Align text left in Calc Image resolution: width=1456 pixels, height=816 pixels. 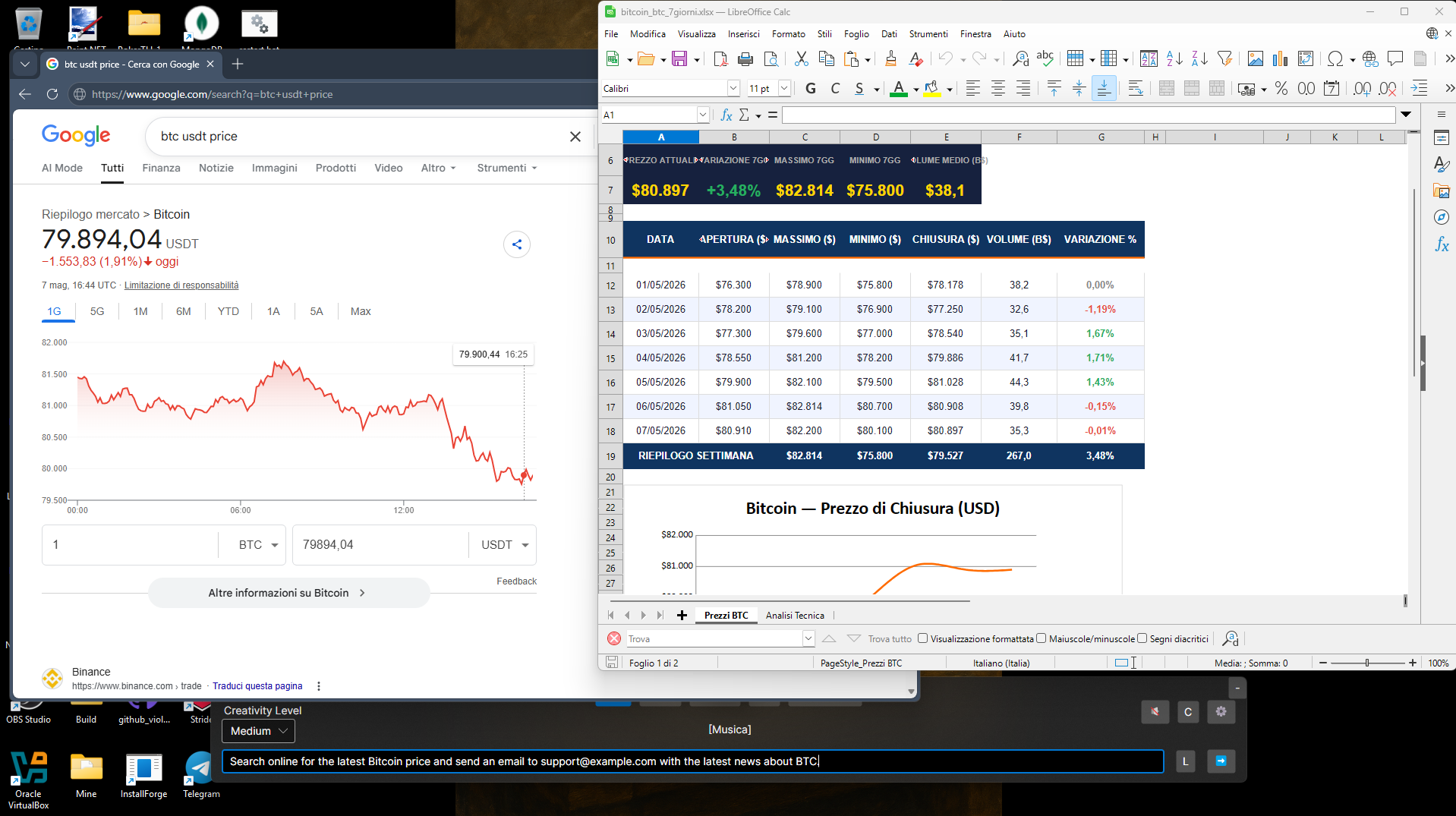(973, 89)
